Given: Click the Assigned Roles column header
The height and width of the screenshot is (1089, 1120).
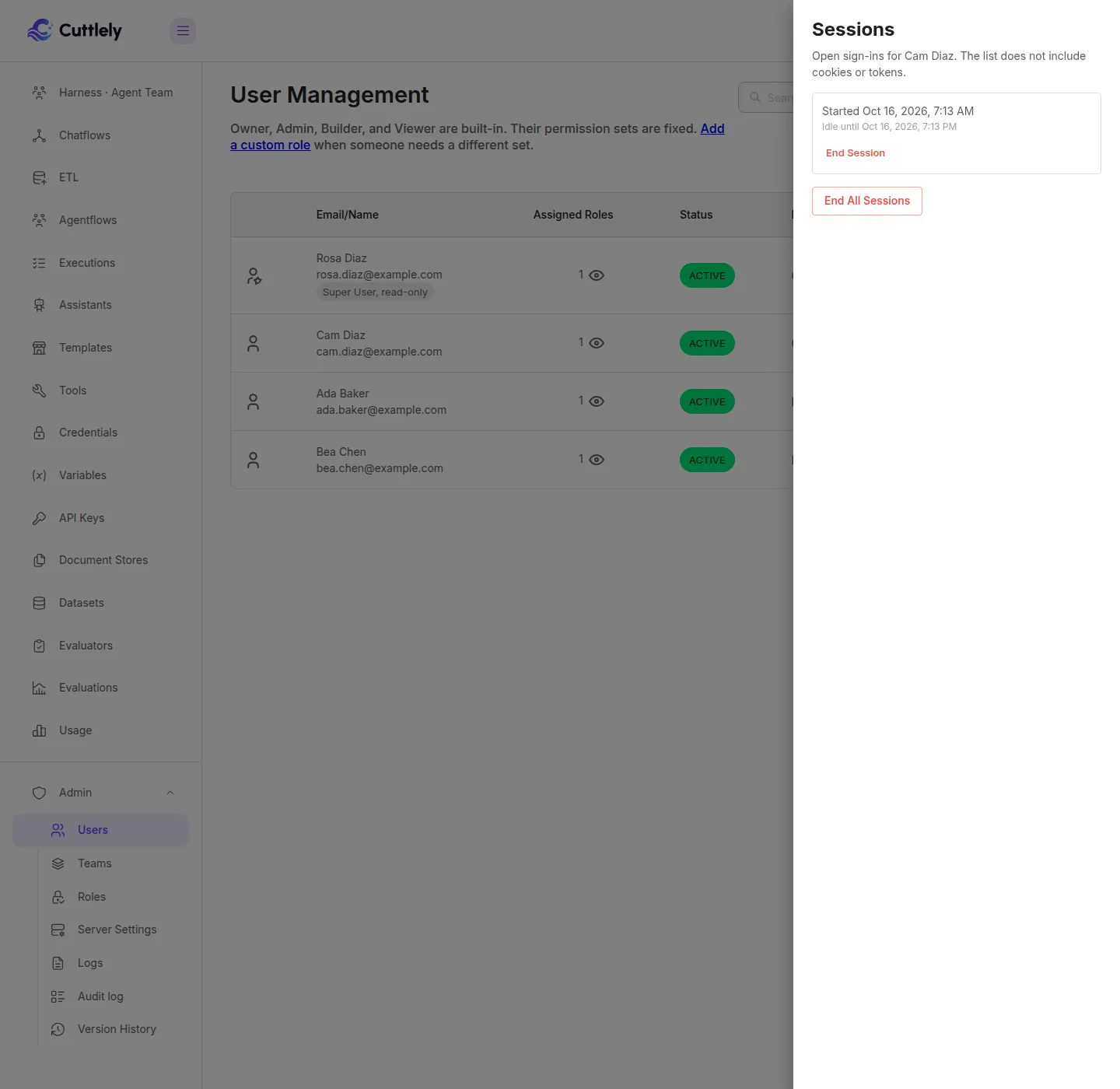Looking at the screenshot, I should pos(573,215).
